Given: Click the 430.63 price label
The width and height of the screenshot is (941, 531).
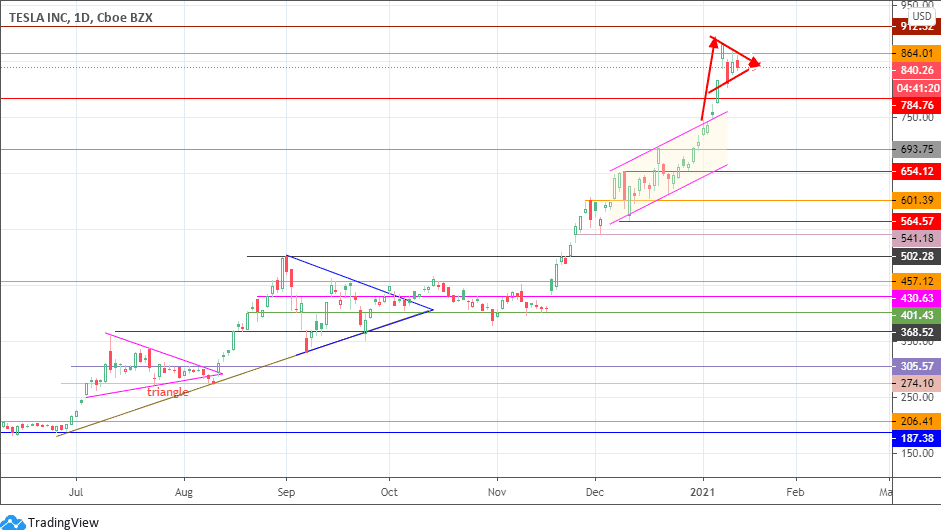Looking at the screenshot, I should pyautogui.click(x=916, y=298).
